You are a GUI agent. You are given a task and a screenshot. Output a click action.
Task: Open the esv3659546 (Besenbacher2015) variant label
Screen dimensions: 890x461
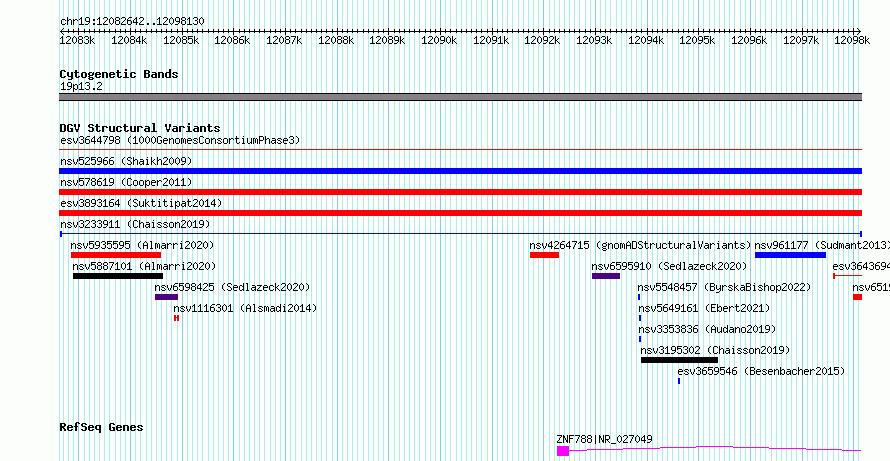pyautogui.click(x=761, y=371)
